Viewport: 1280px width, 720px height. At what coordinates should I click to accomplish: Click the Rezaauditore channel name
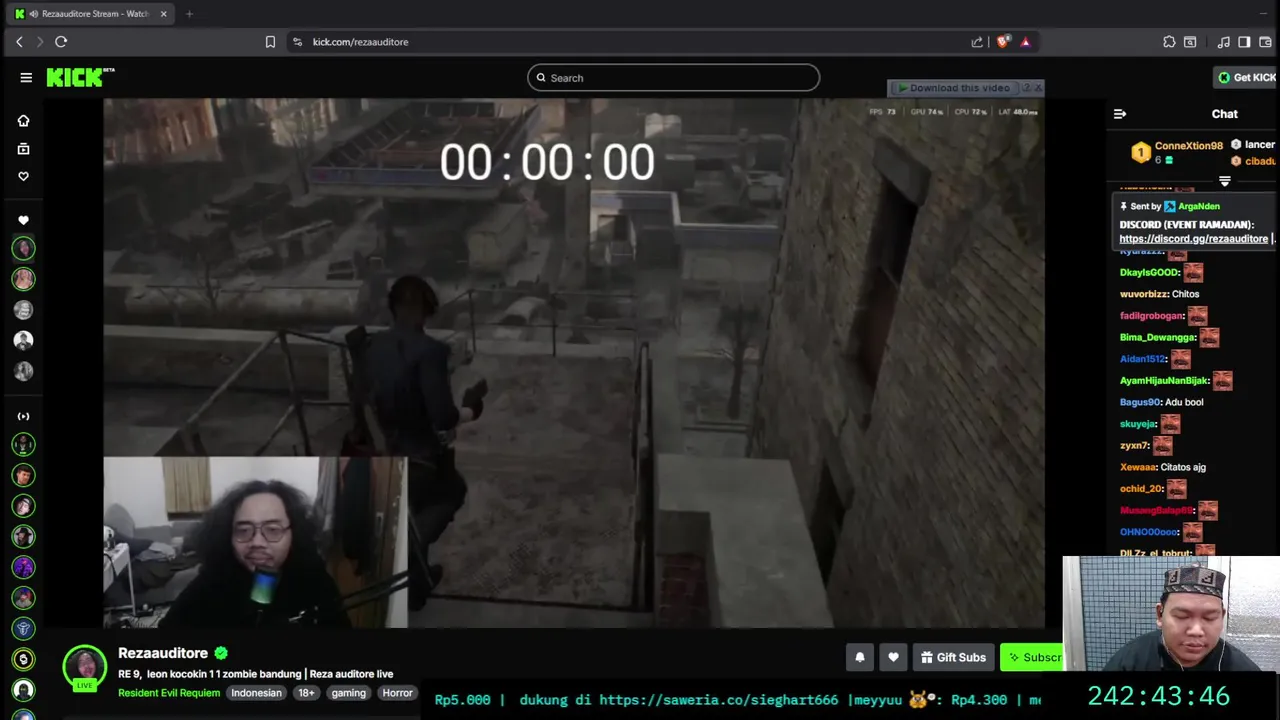point(163,653)
